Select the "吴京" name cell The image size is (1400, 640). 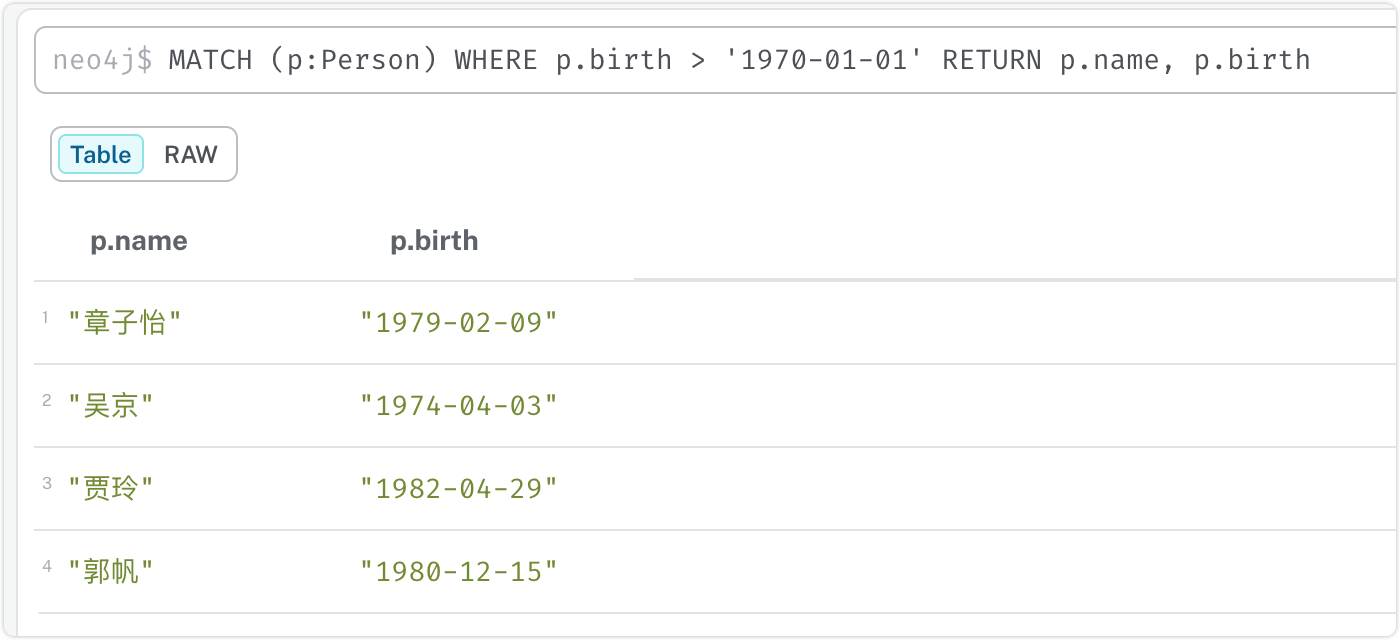coord(111,406)
